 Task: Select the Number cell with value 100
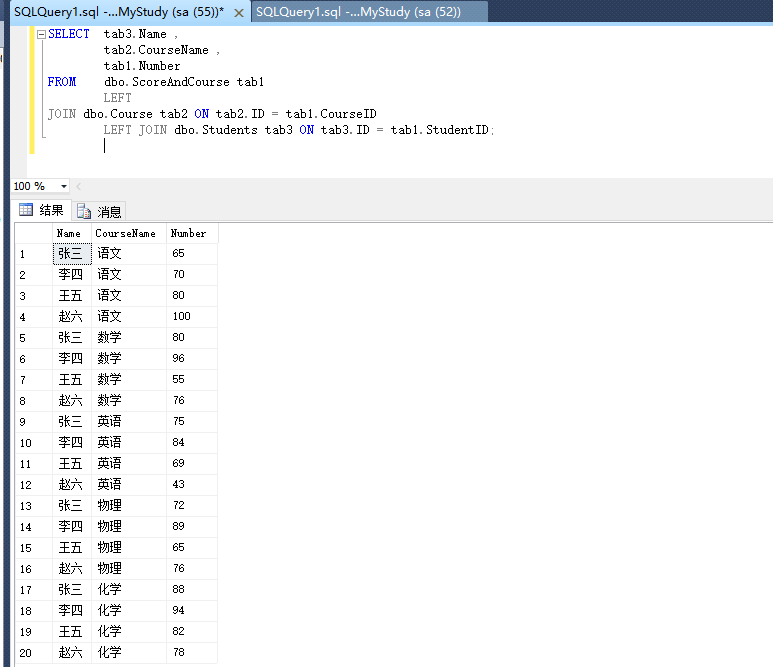pyautogui.click(x=192, y=316)
